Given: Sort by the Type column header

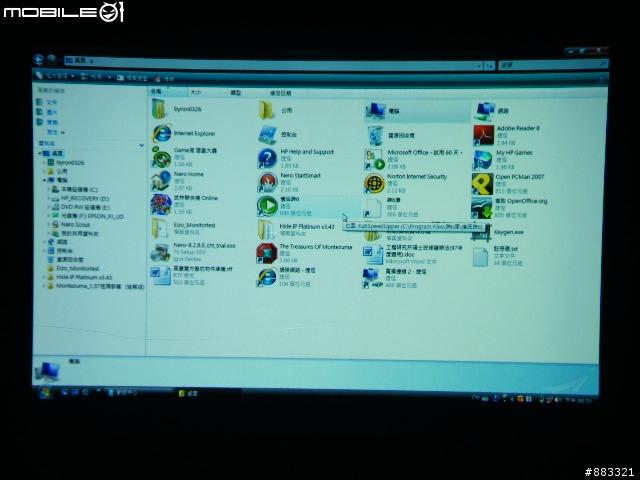Looking at the screenshot, I should pos(247,93).
